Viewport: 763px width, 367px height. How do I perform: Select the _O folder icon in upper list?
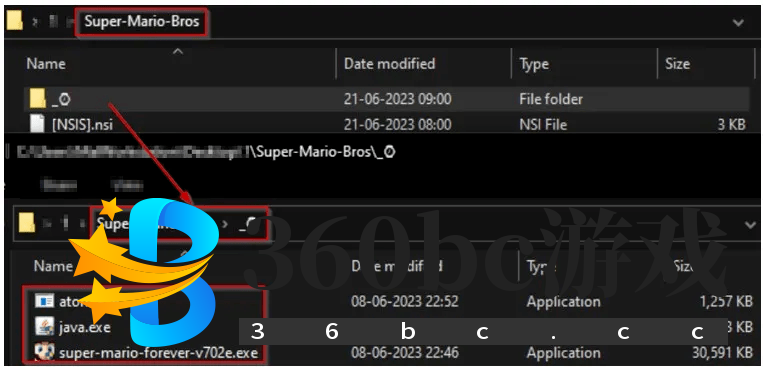click(x=38, y=99)
